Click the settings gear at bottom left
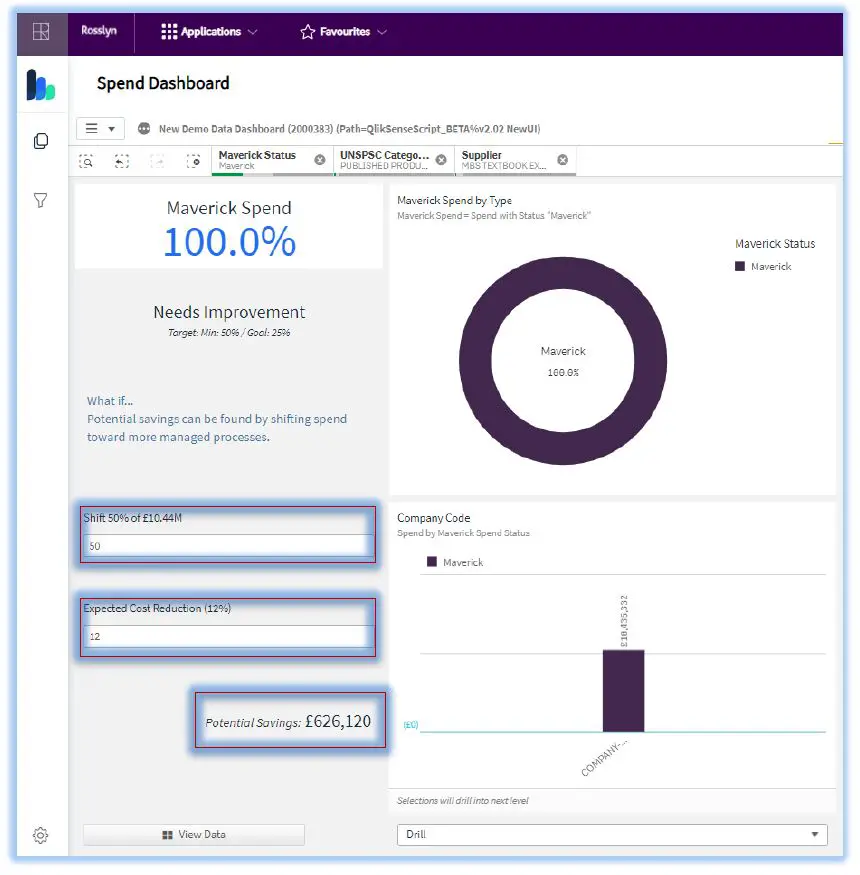 tap(40, 835)
